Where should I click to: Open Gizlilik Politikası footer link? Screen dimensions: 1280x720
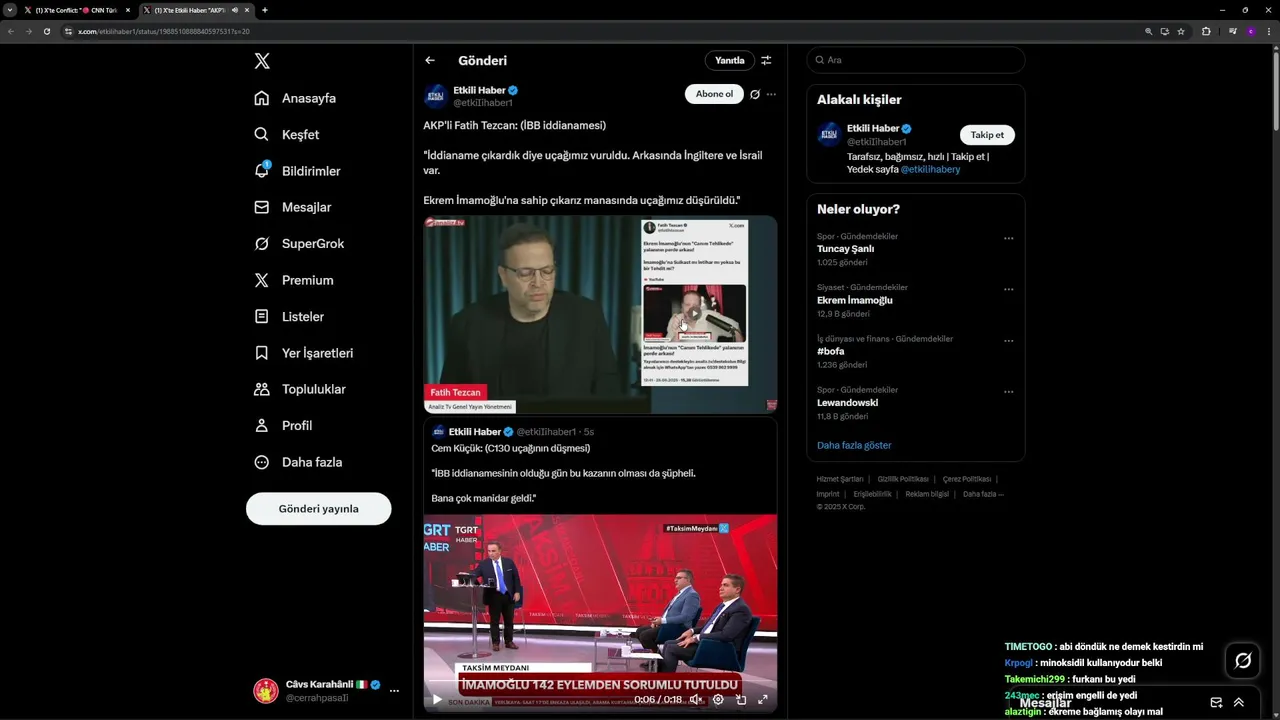(x=903, y=479)
